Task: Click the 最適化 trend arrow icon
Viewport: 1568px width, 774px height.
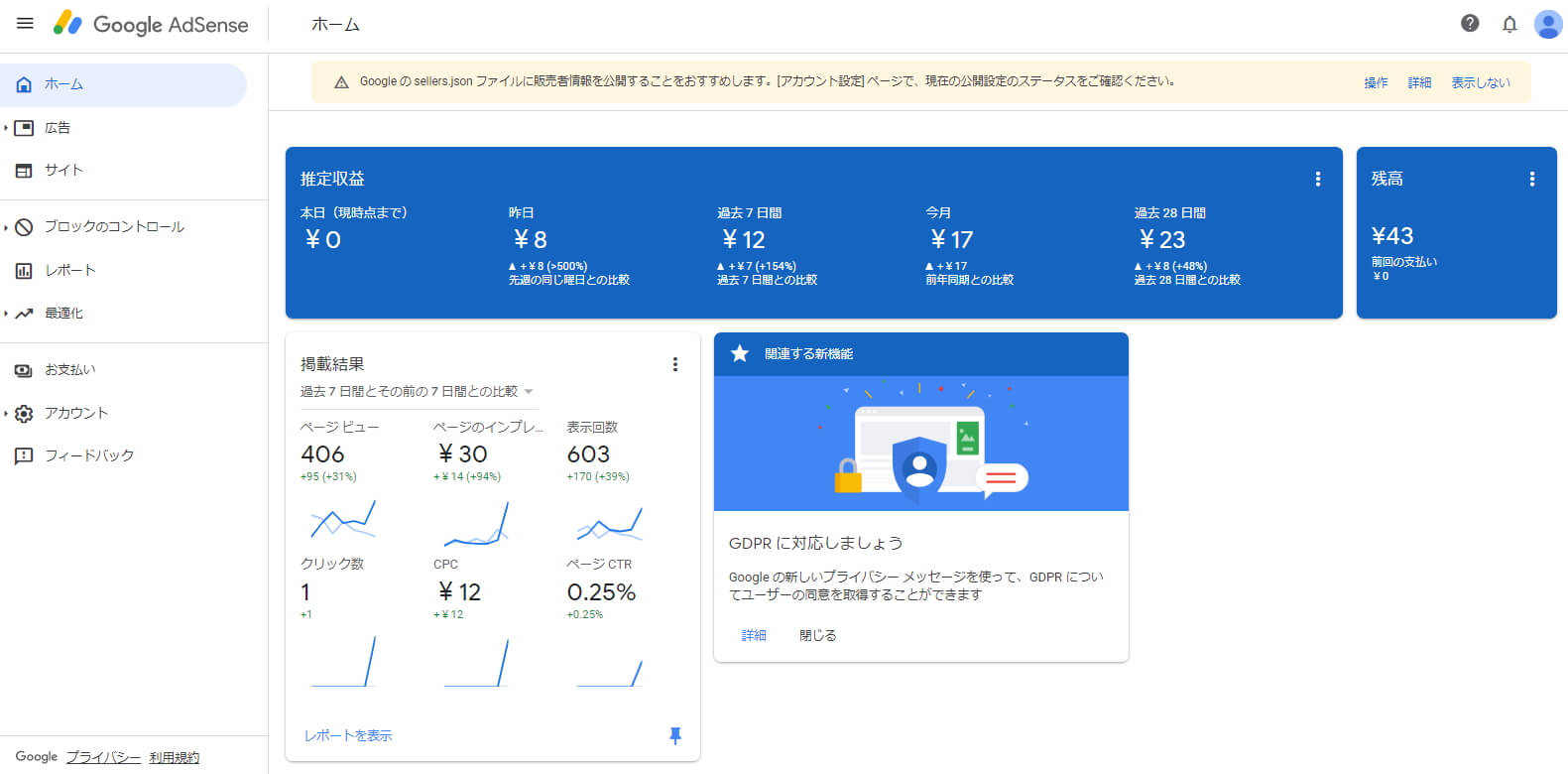Action: tap(24, 314)
